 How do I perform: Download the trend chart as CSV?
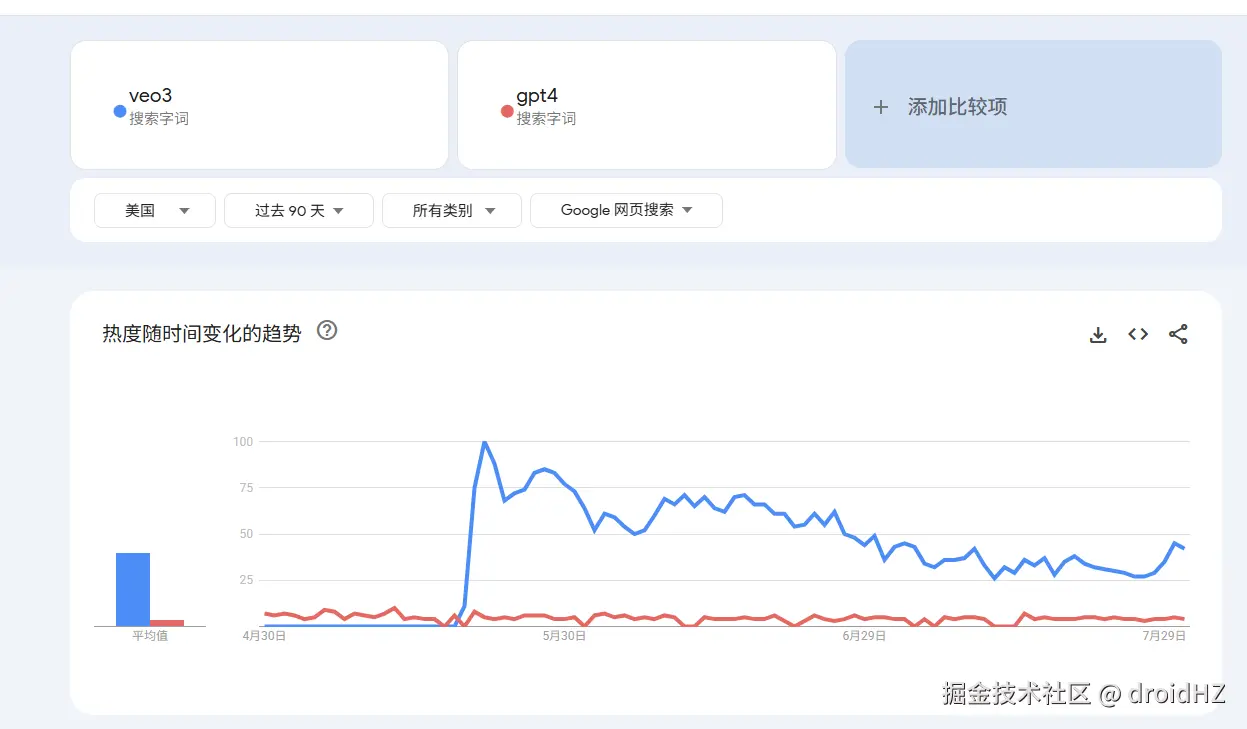1098,335
